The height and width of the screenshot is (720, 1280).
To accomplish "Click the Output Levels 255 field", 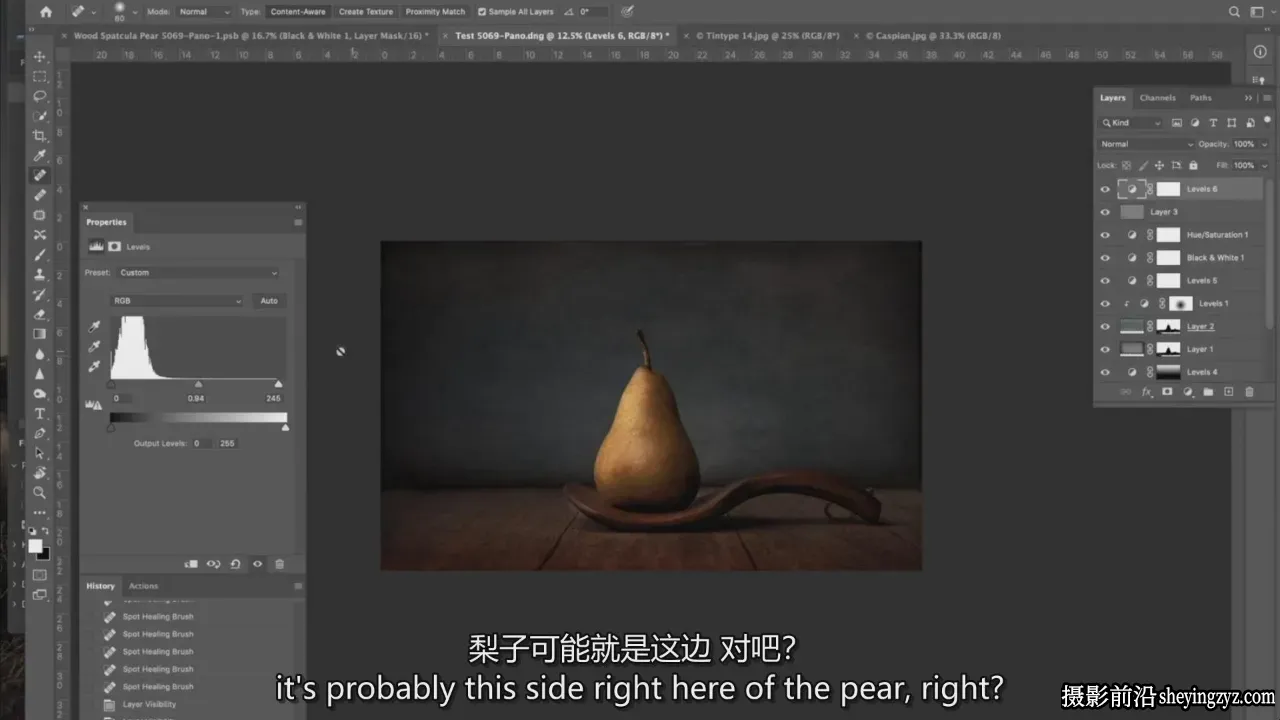I will [228, 443].
